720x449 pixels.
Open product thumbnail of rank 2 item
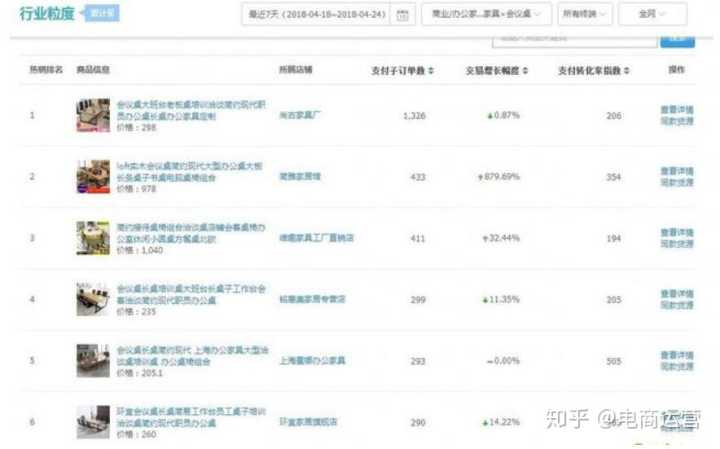tap(93, 177)
